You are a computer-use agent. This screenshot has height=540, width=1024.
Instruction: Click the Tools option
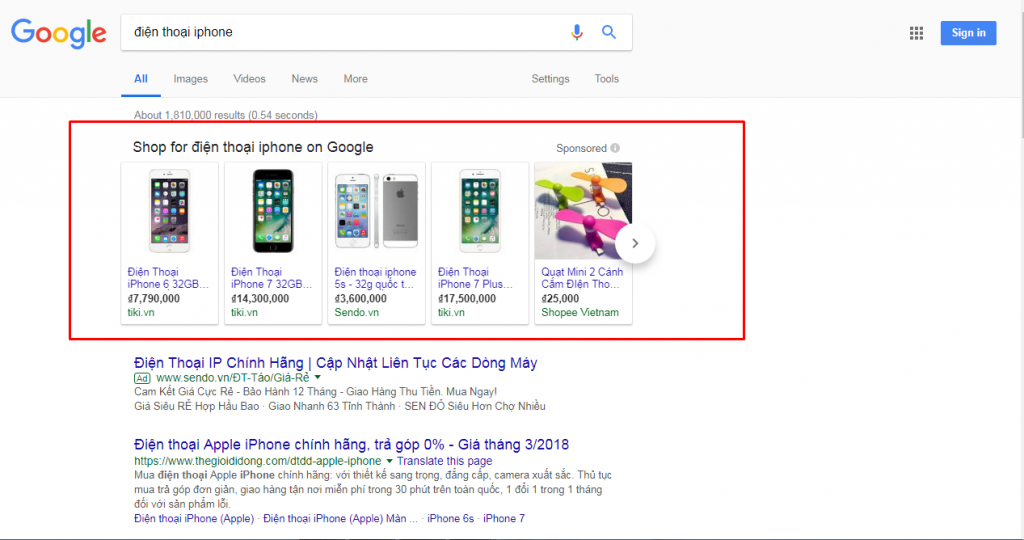click(606, 79)
